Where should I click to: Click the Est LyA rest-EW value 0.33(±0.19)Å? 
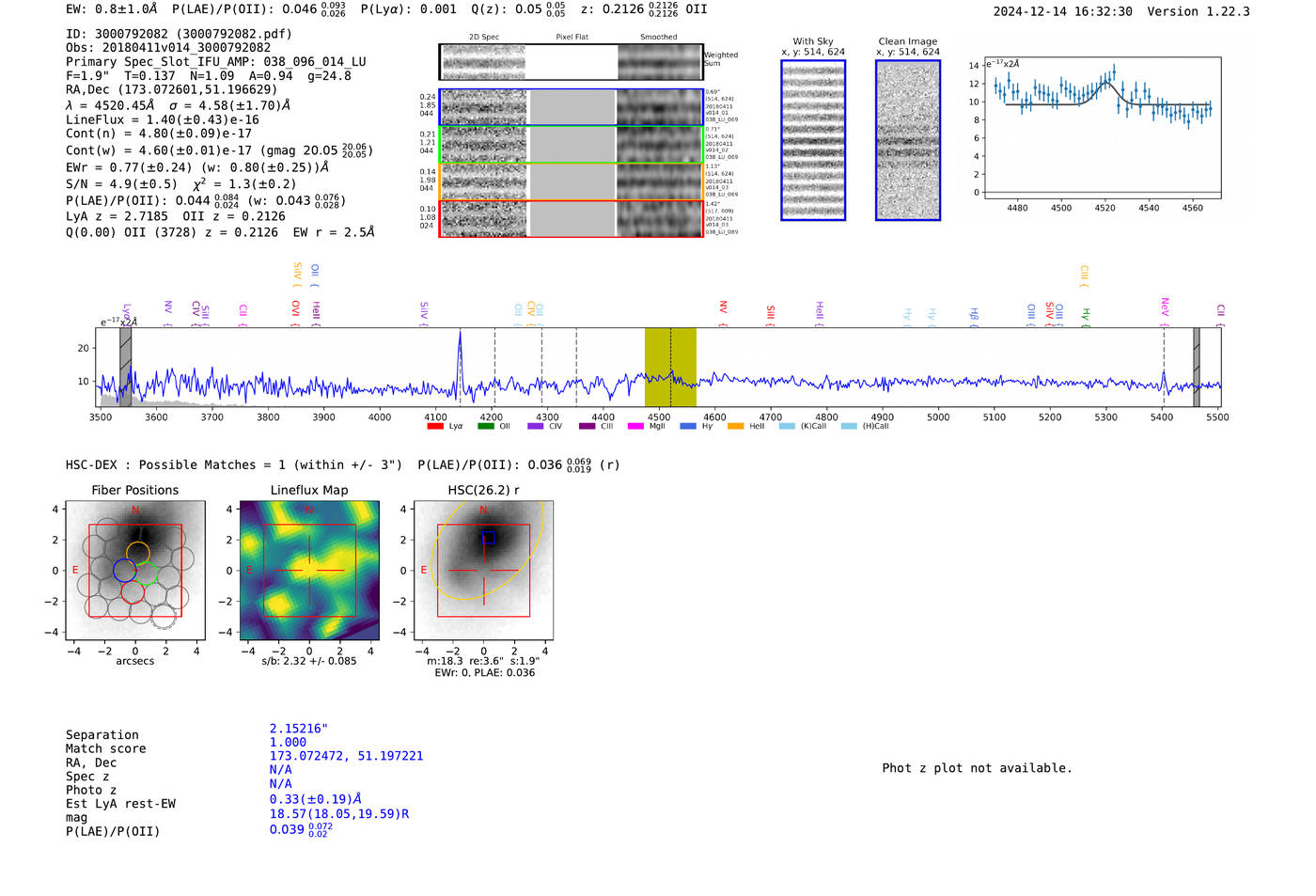click(316, 799)
